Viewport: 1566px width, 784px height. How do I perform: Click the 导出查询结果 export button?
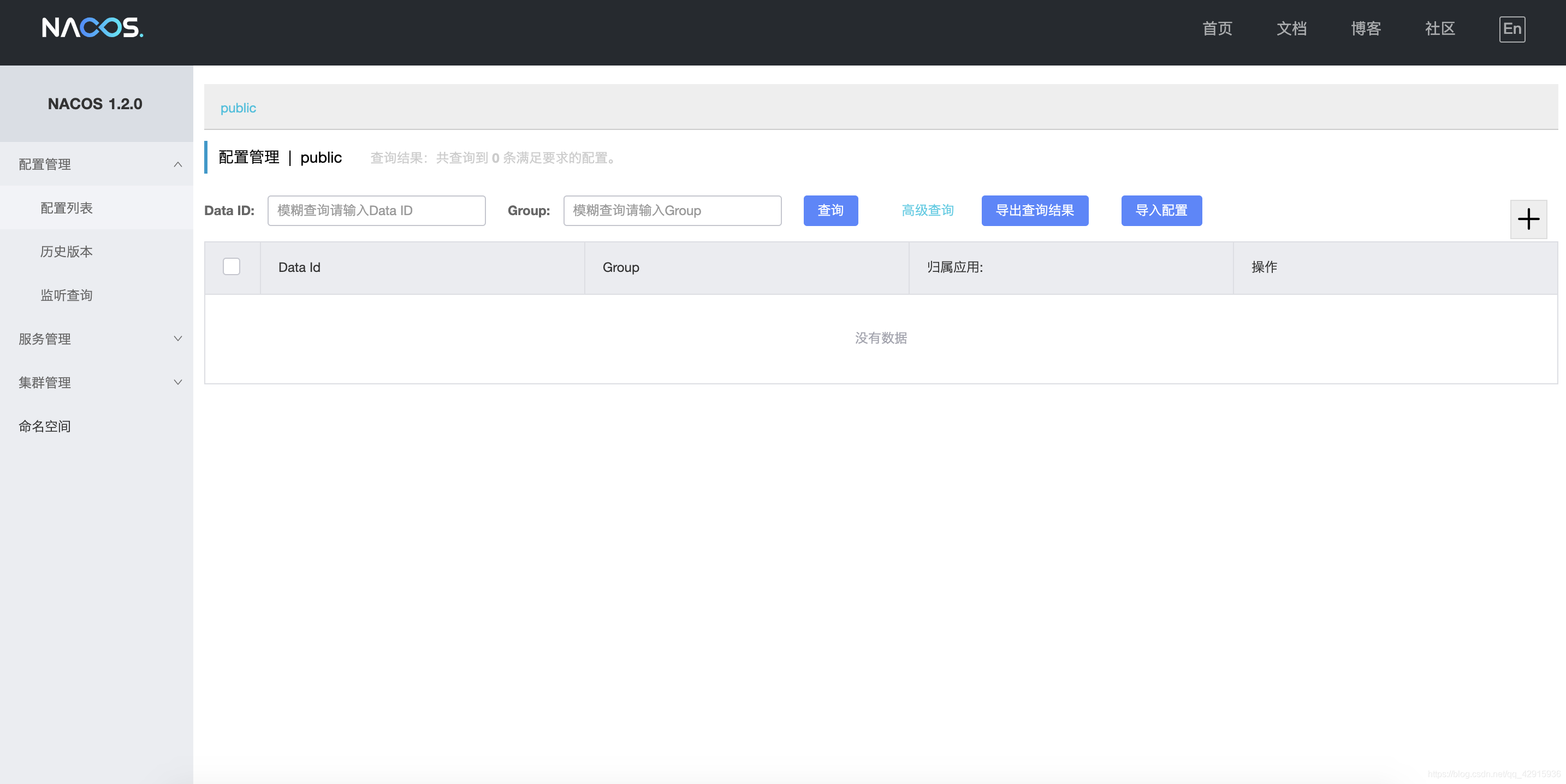point(1035,210)
